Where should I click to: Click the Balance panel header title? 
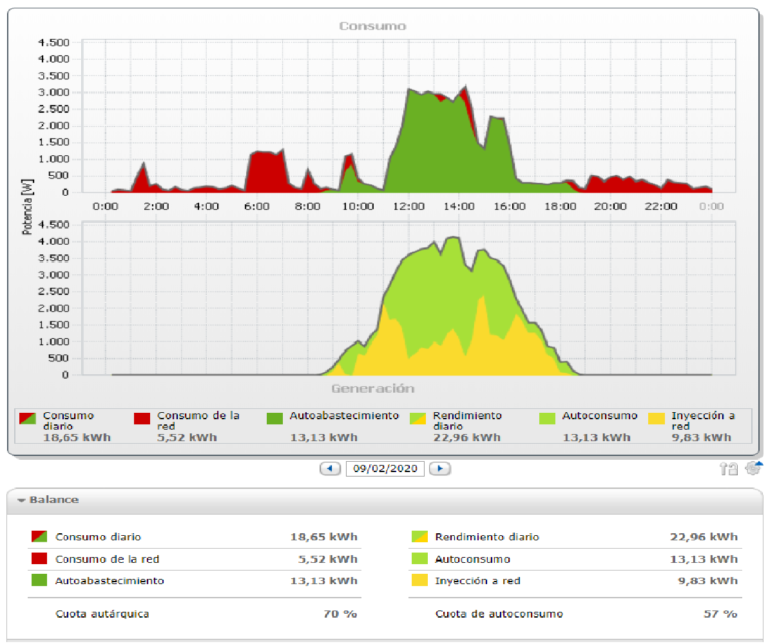[x=54, y=500]
